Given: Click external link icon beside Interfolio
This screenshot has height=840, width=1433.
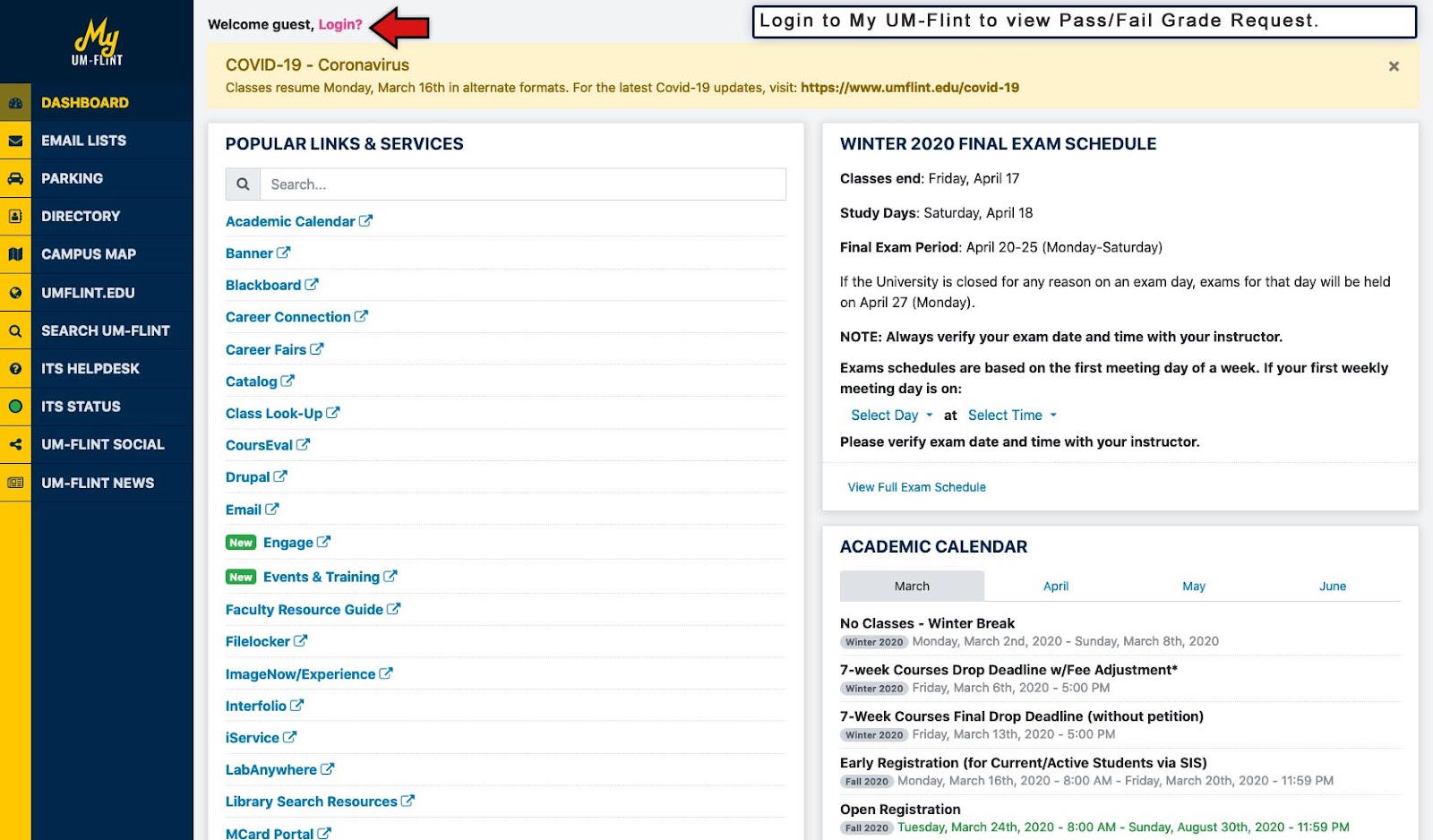Looking at the screenshot, I should [x=296, y=705].
